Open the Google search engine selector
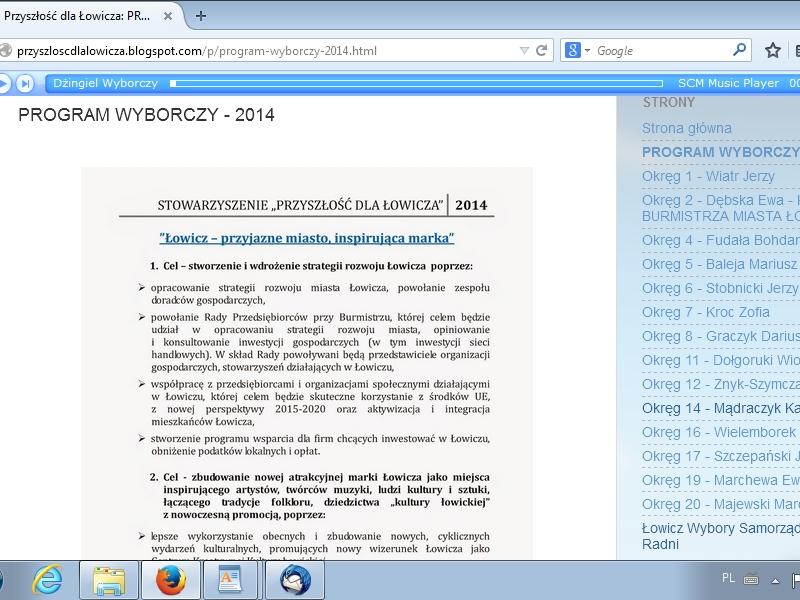Screen dimensions: 800x600 pyautogui.click(x=578, y=51)
